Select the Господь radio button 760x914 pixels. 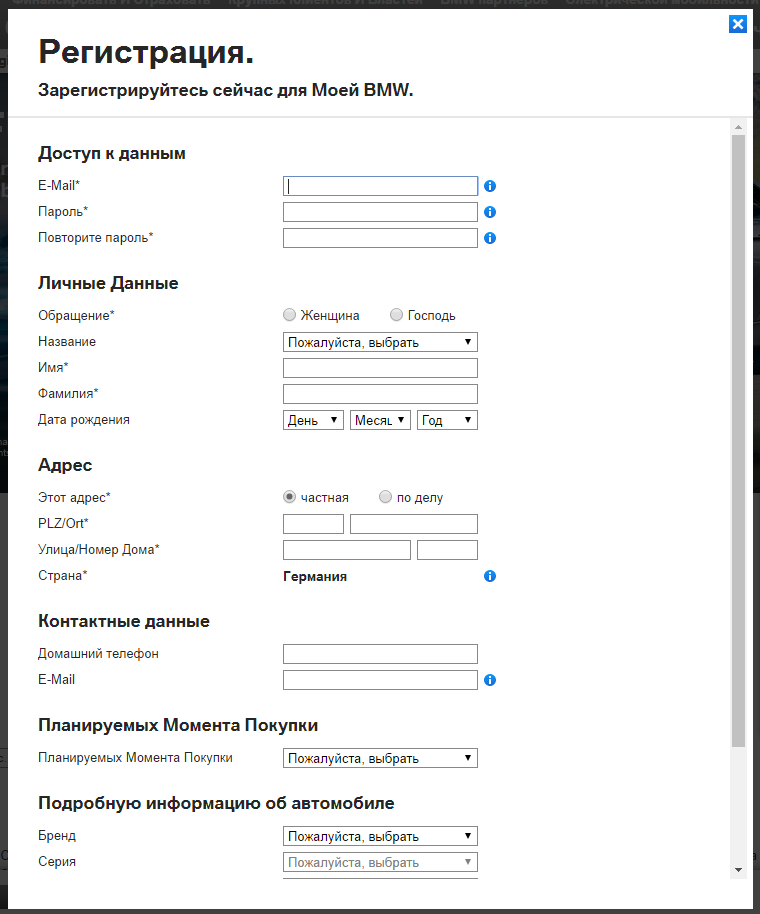tap(396, 315)
